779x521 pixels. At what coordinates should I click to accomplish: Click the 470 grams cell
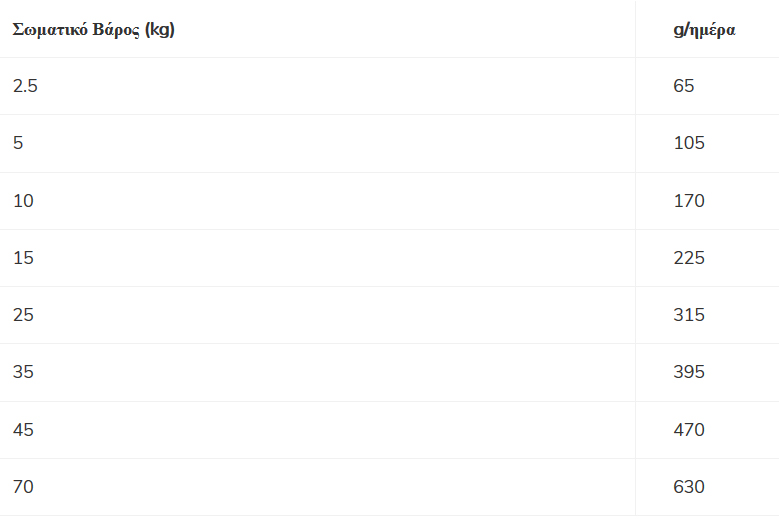(689, 430)
